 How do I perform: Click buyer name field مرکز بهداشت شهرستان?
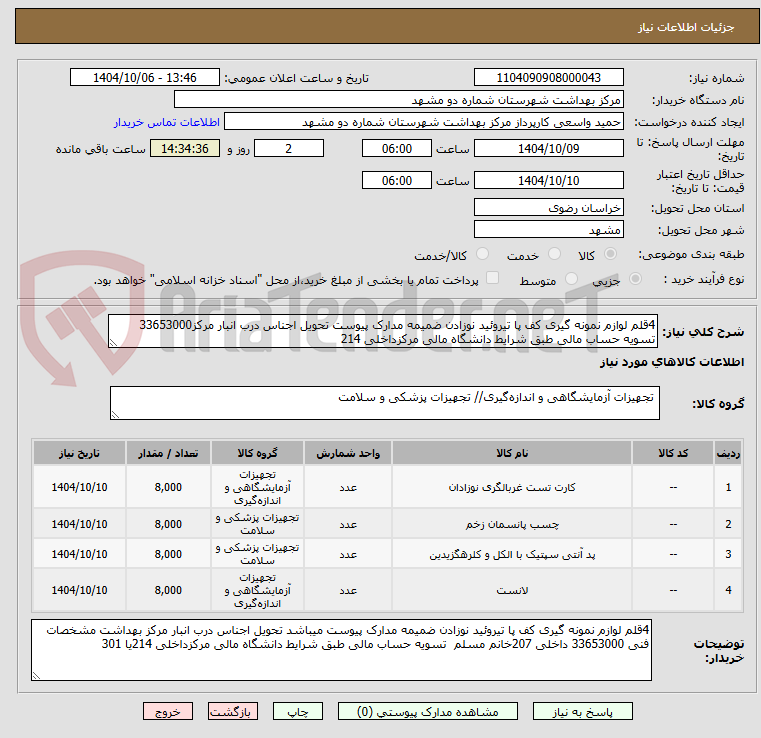(398, 100)
